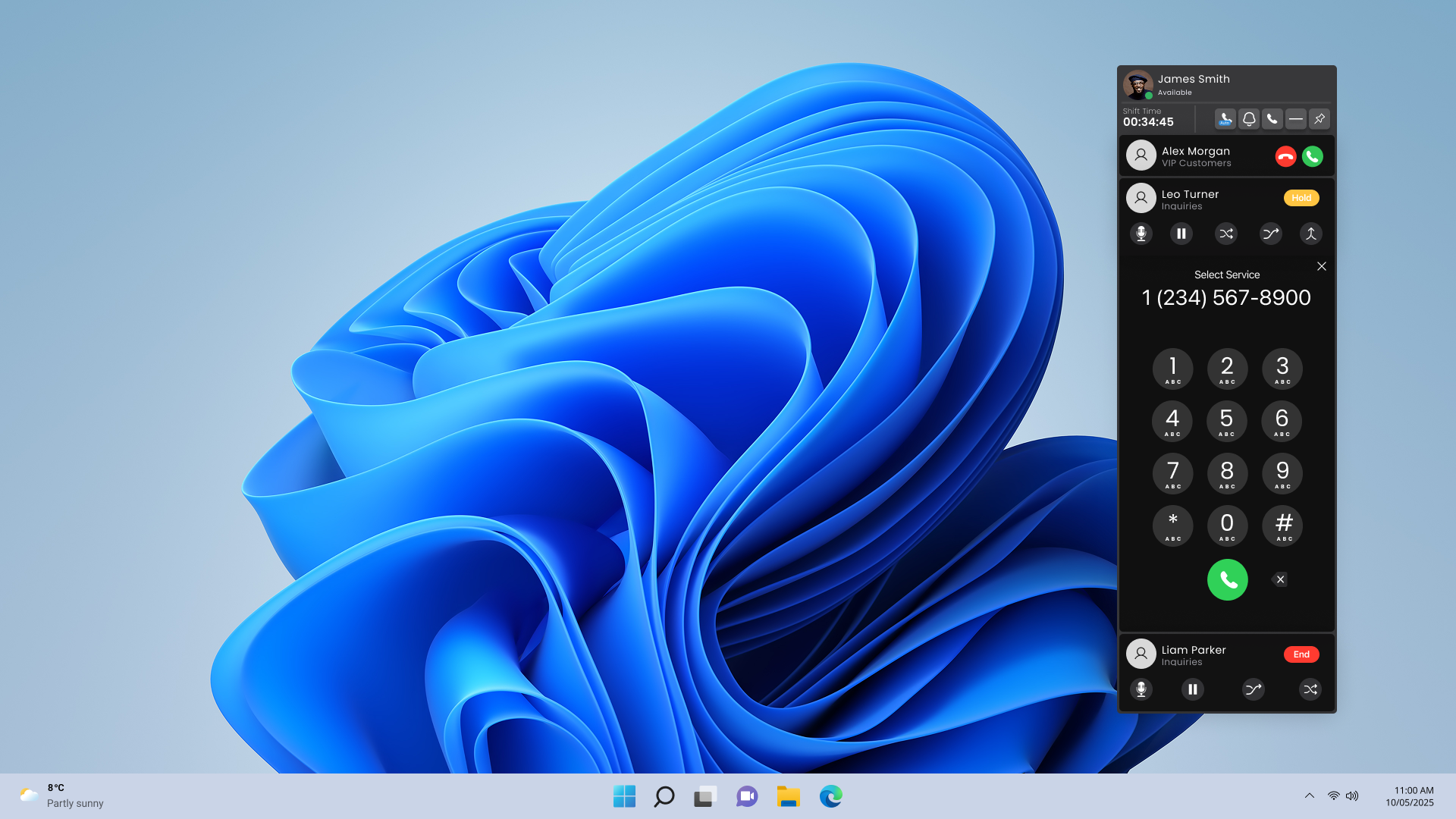This screenshot has height=819, width=1456.
Task: Click the notifications bell icon
Action: pos(1249,119)
